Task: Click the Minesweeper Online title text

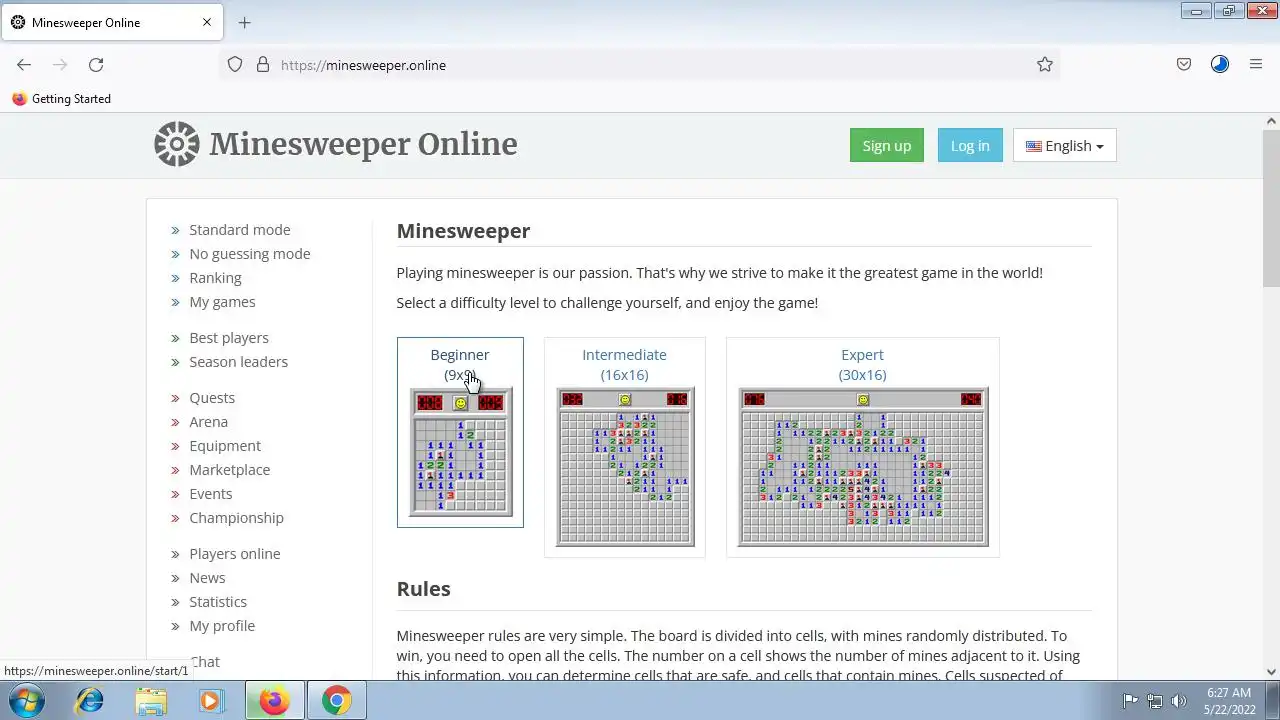Action: tap(363, 144)
